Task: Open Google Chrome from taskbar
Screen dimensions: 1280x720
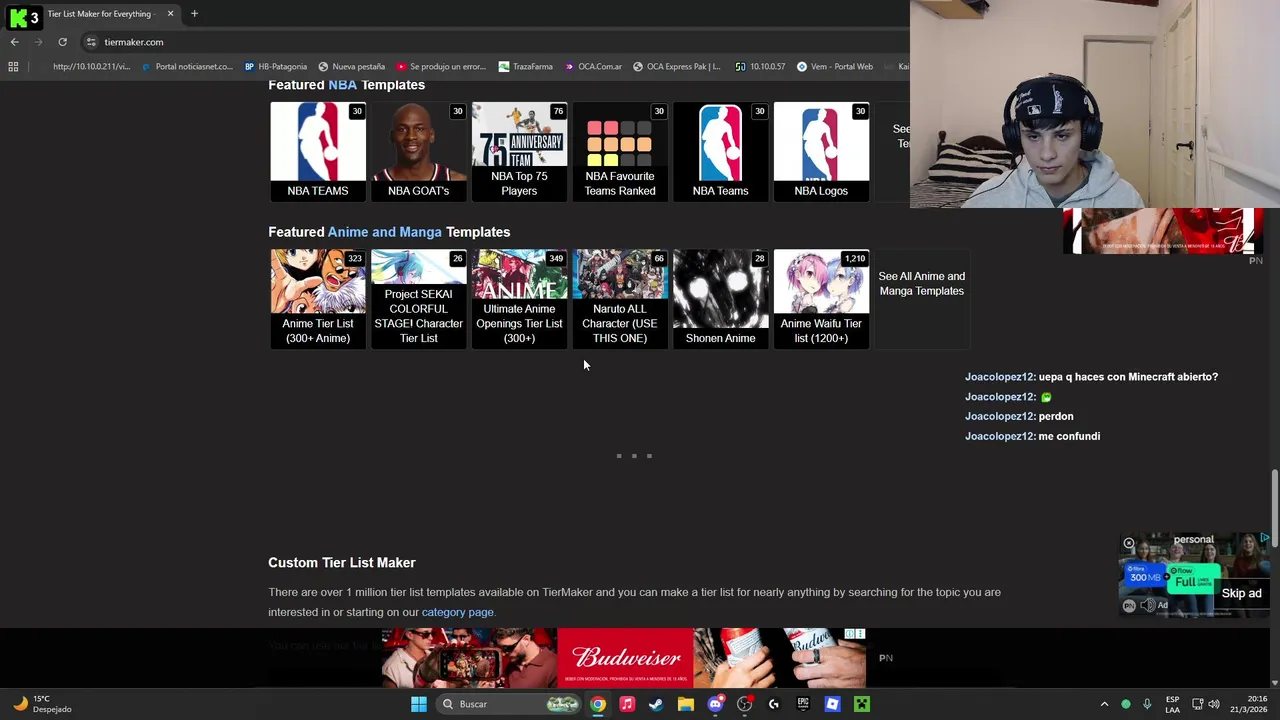Action: 597,704
